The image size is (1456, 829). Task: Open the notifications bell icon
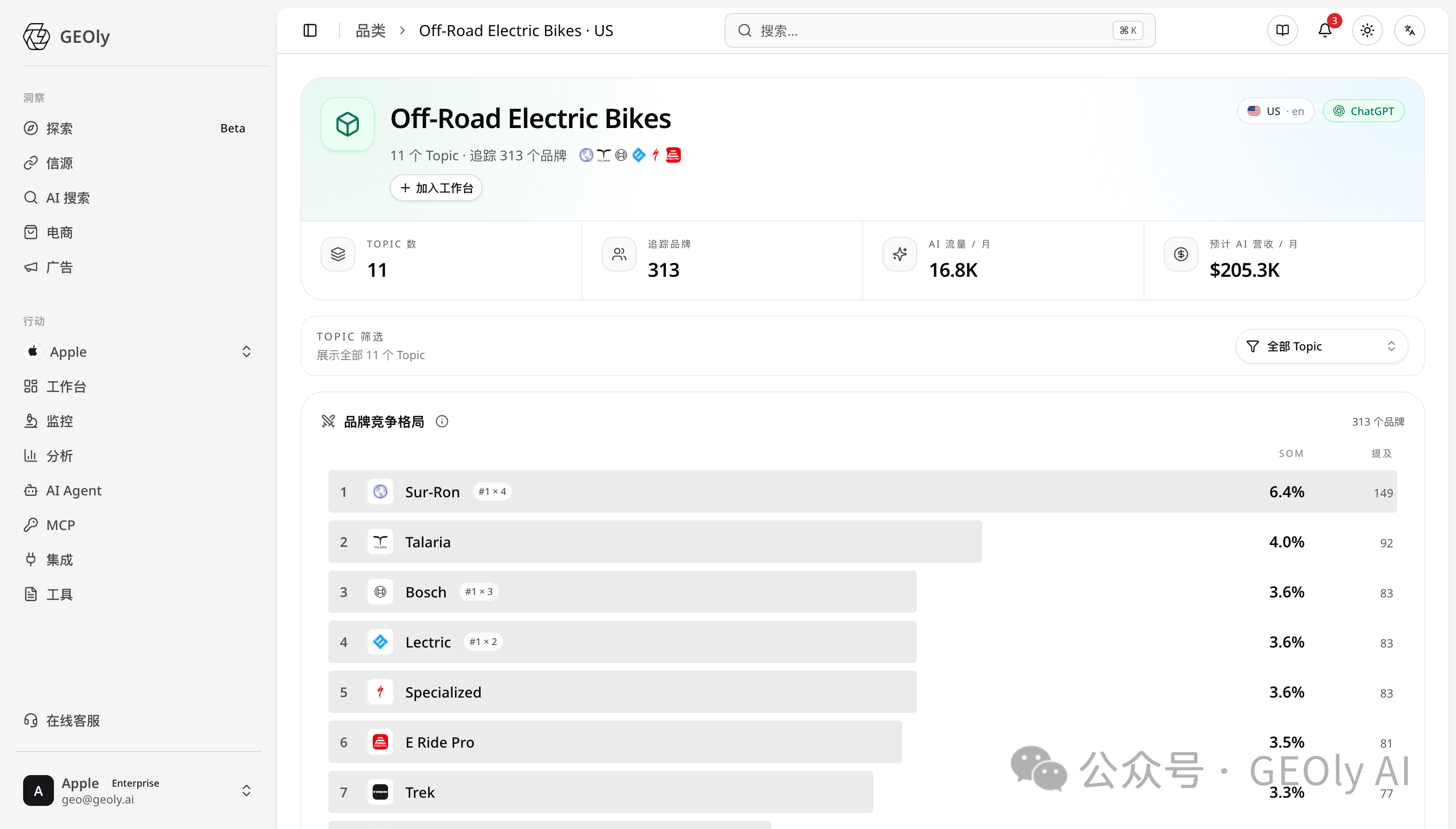coord(1325,30)
